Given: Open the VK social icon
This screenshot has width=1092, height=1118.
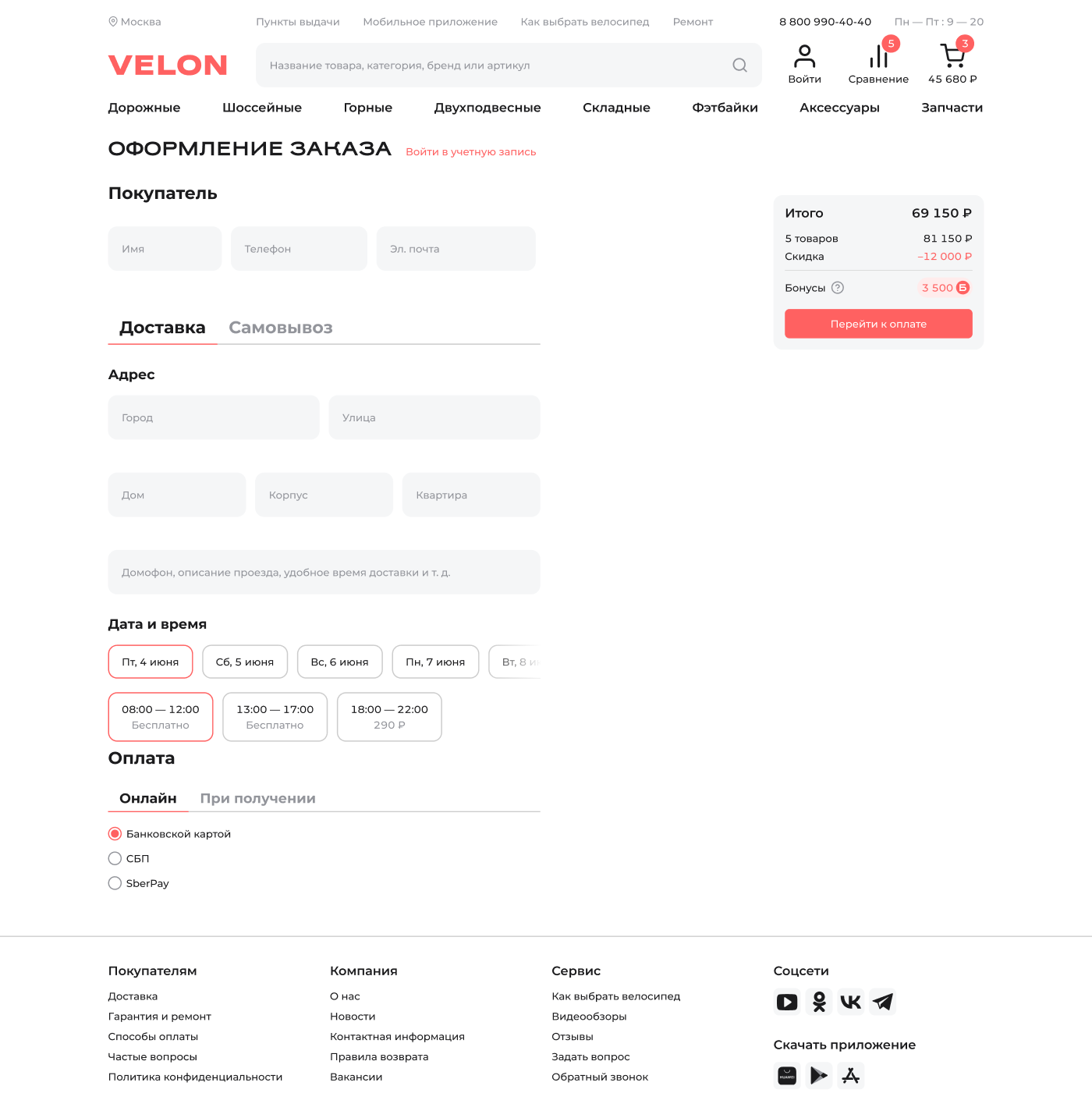Looking at the screenshot, I should pyautogui.click(x=851, y=1002).
